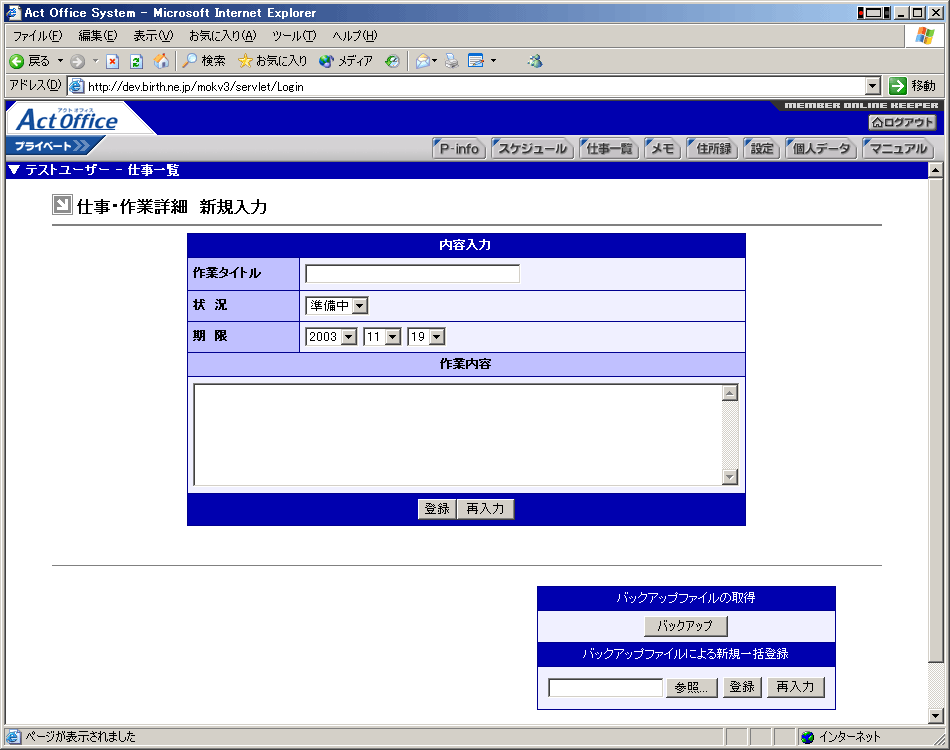Switch to the スケジュール tab

click(x=532, y=148)
